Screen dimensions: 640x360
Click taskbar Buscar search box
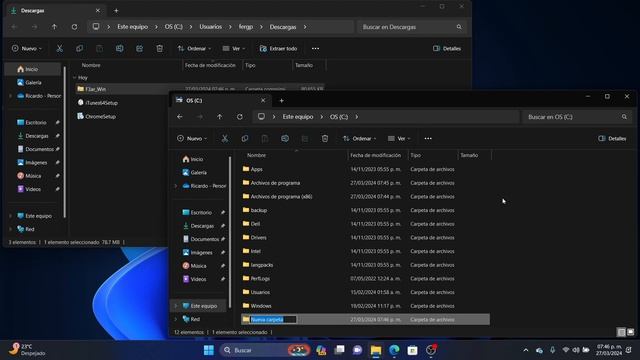coord(265,350)
